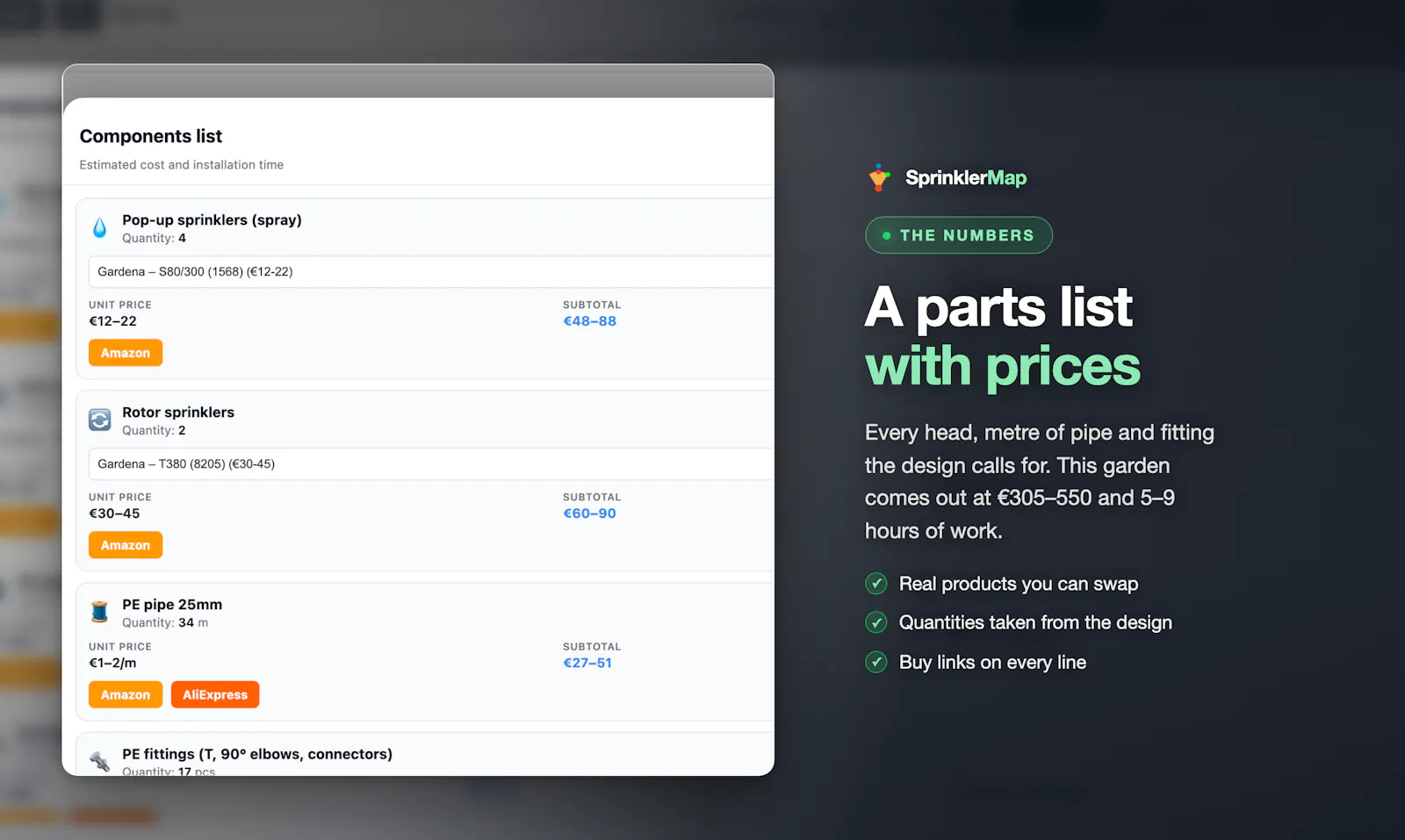Open the Gardena S80/300 (1568) product selector

[431, 272]
